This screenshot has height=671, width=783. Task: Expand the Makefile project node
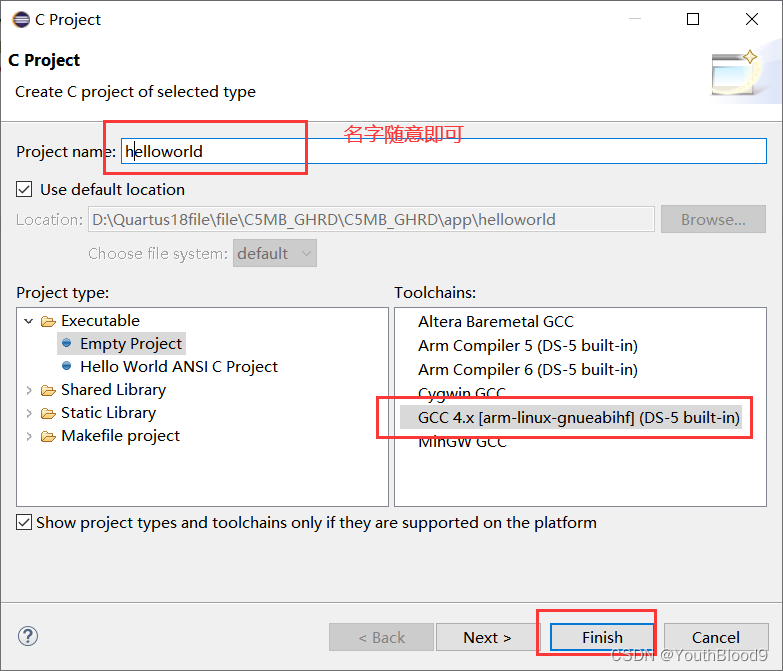pos(29,436)
